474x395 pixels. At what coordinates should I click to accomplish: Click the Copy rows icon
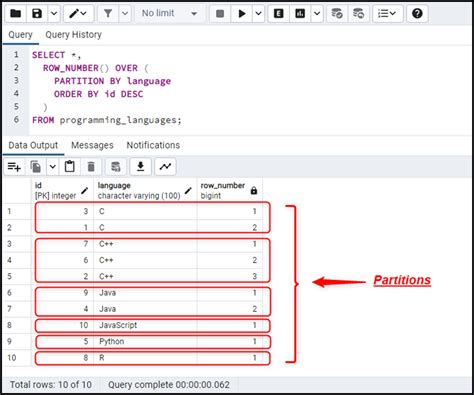click(x=36, y=166)
